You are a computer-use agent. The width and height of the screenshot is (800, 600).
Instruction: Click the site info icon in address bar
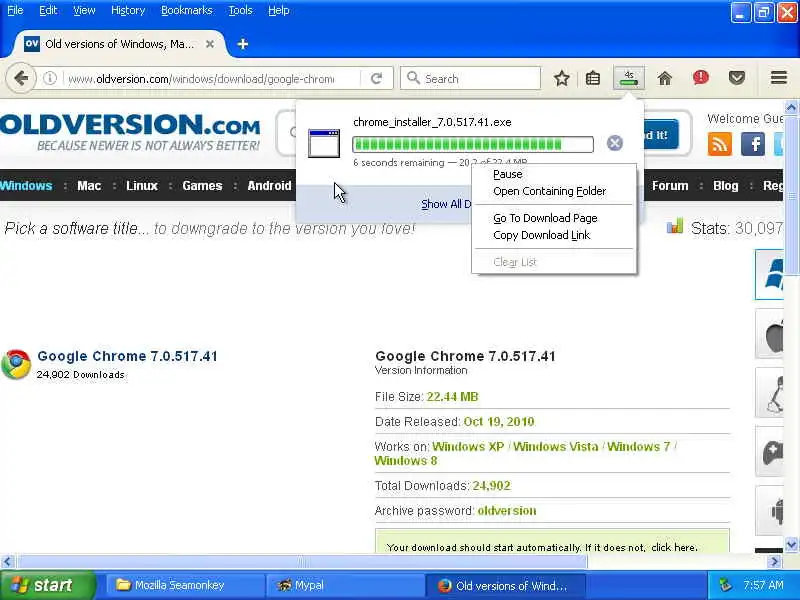point(49,79)
